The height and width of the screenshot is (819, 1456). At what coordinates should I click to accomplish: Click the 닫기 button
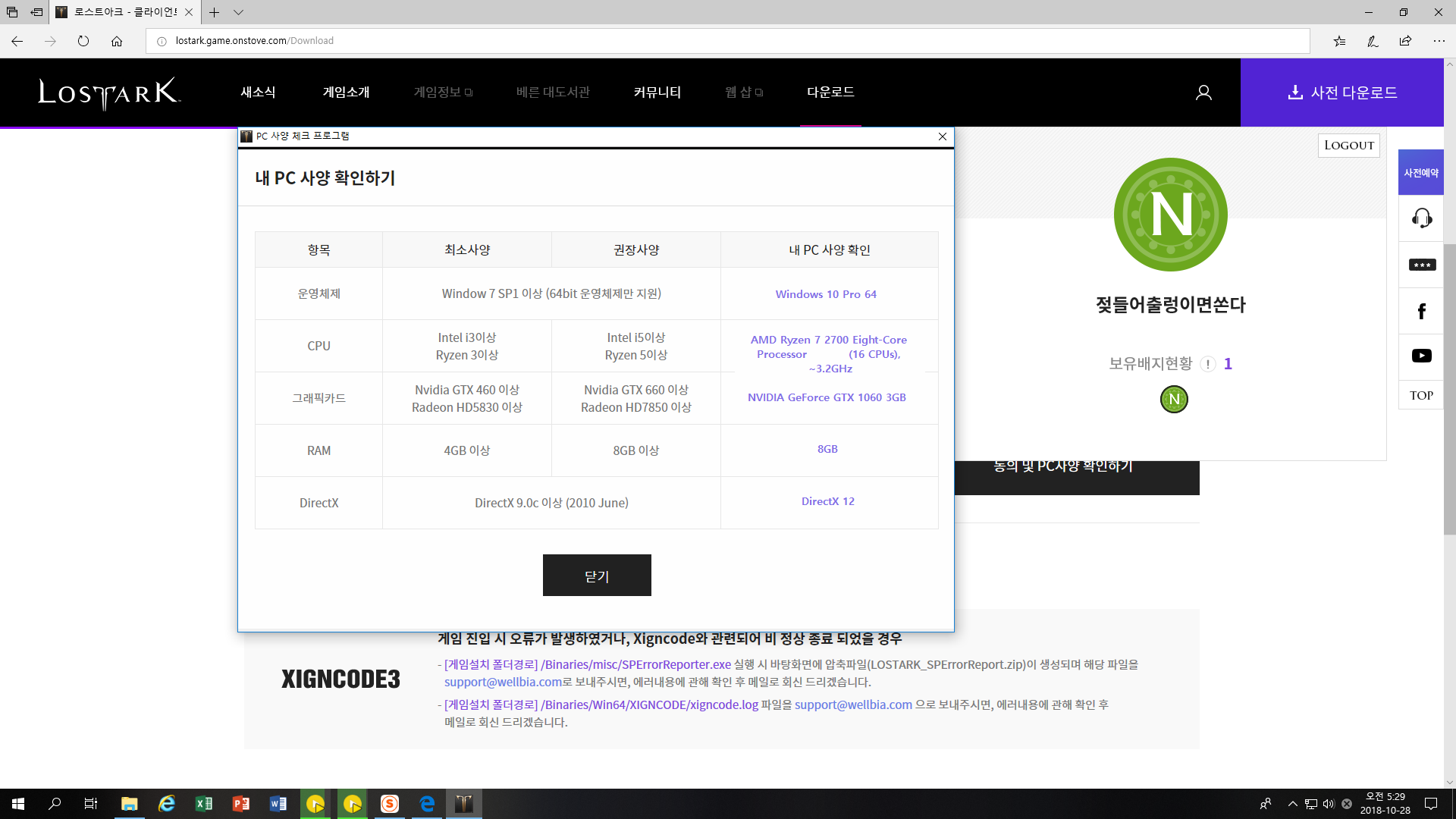click(x=597, y=576)
